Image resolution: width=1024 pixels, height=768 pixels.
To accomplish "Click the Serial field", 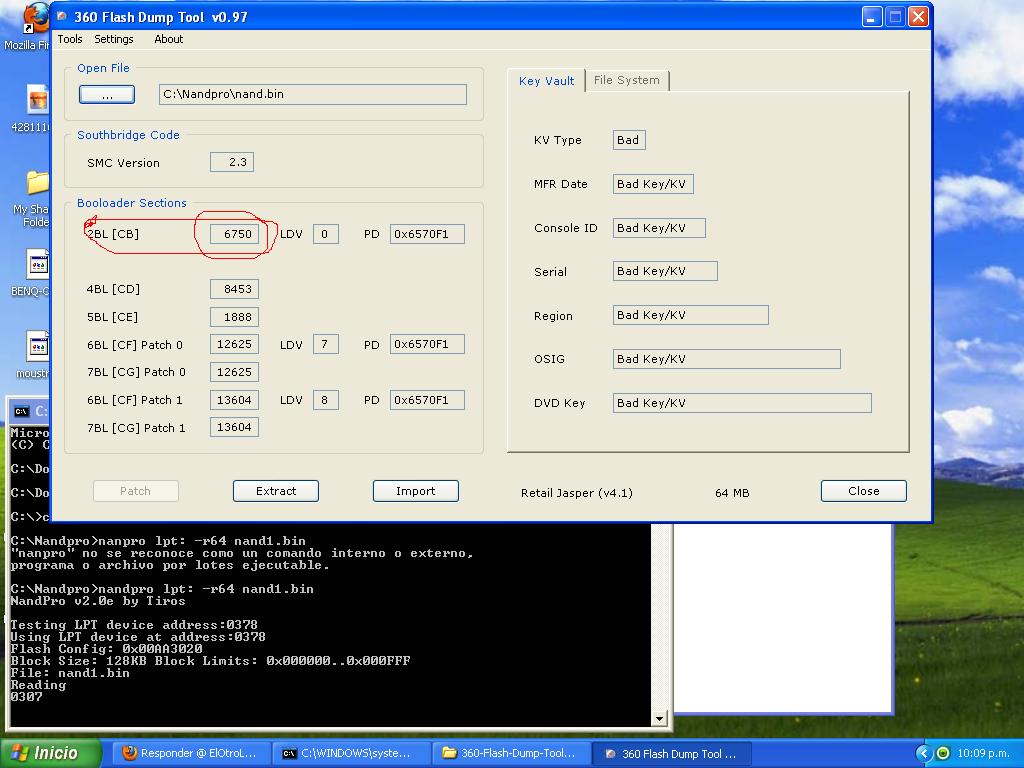I will [x=665, y=271].
